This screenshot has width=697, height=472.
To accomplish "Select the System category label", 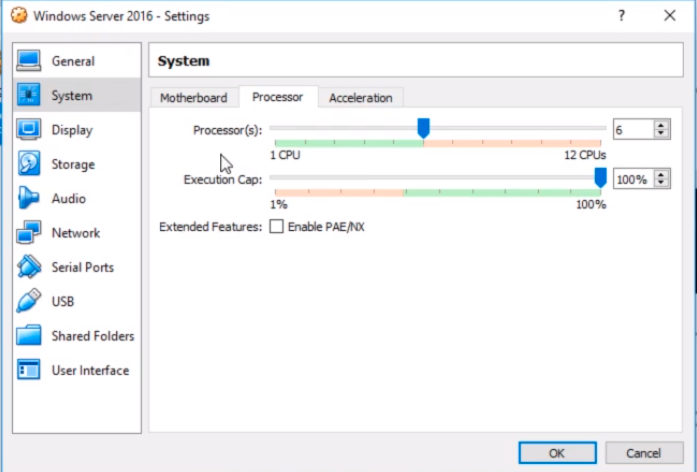I will click(x=72, y=96).
